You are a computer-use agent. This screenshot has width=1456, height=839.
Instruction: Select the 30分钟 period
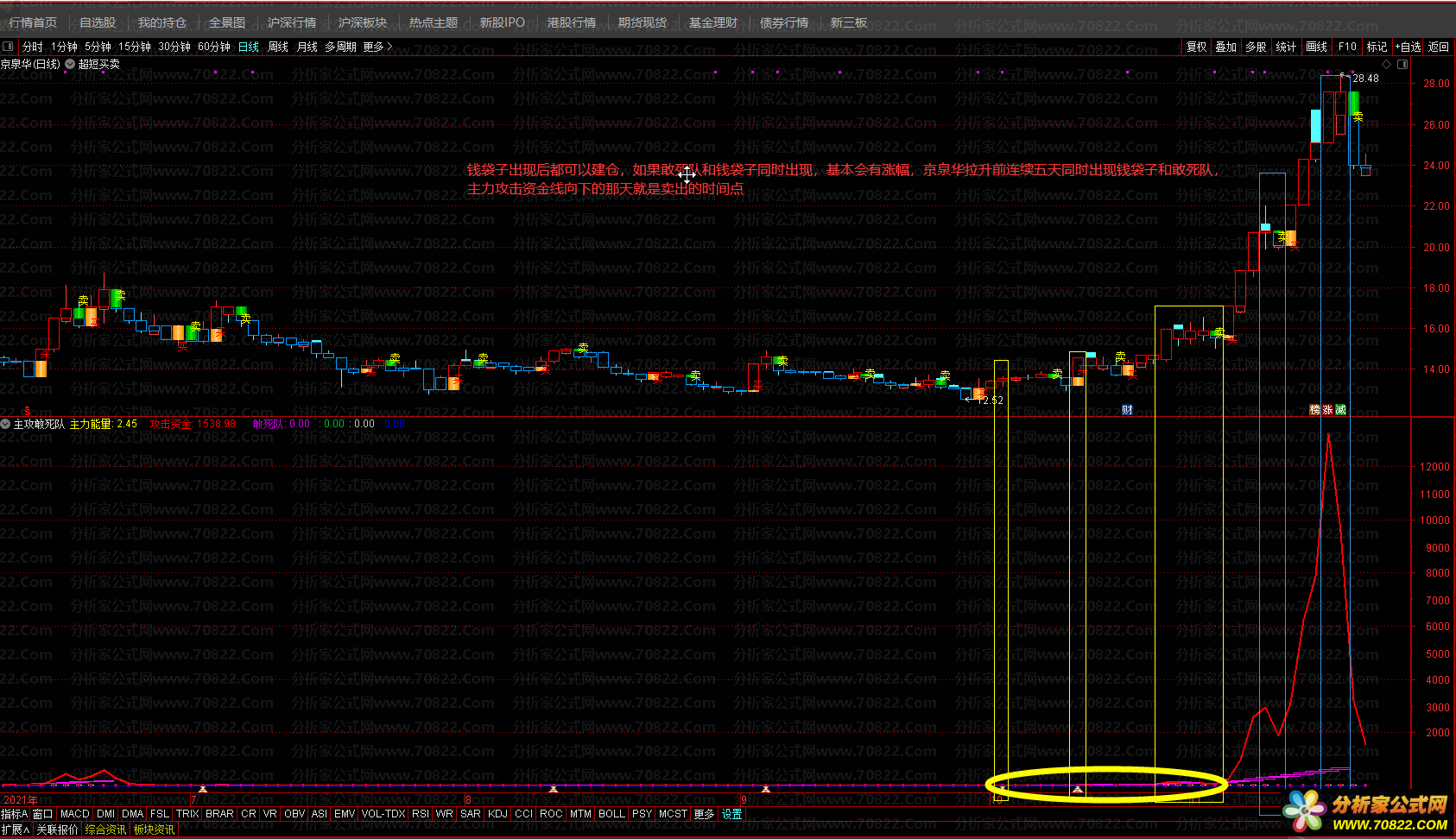pos(174,47)
